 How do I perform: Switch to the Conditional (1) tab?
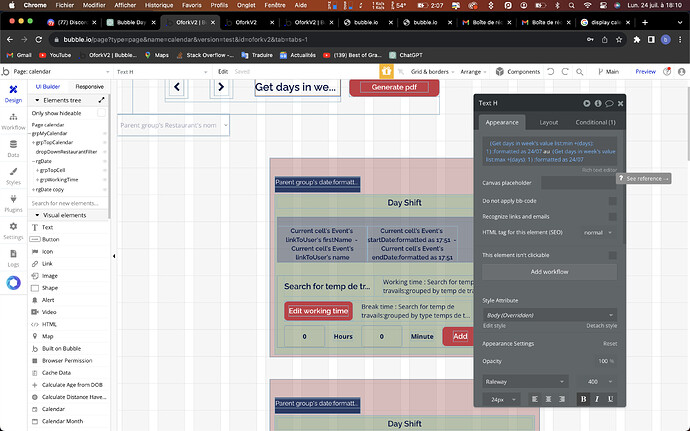pyautogui.click(x=595, y=122)
